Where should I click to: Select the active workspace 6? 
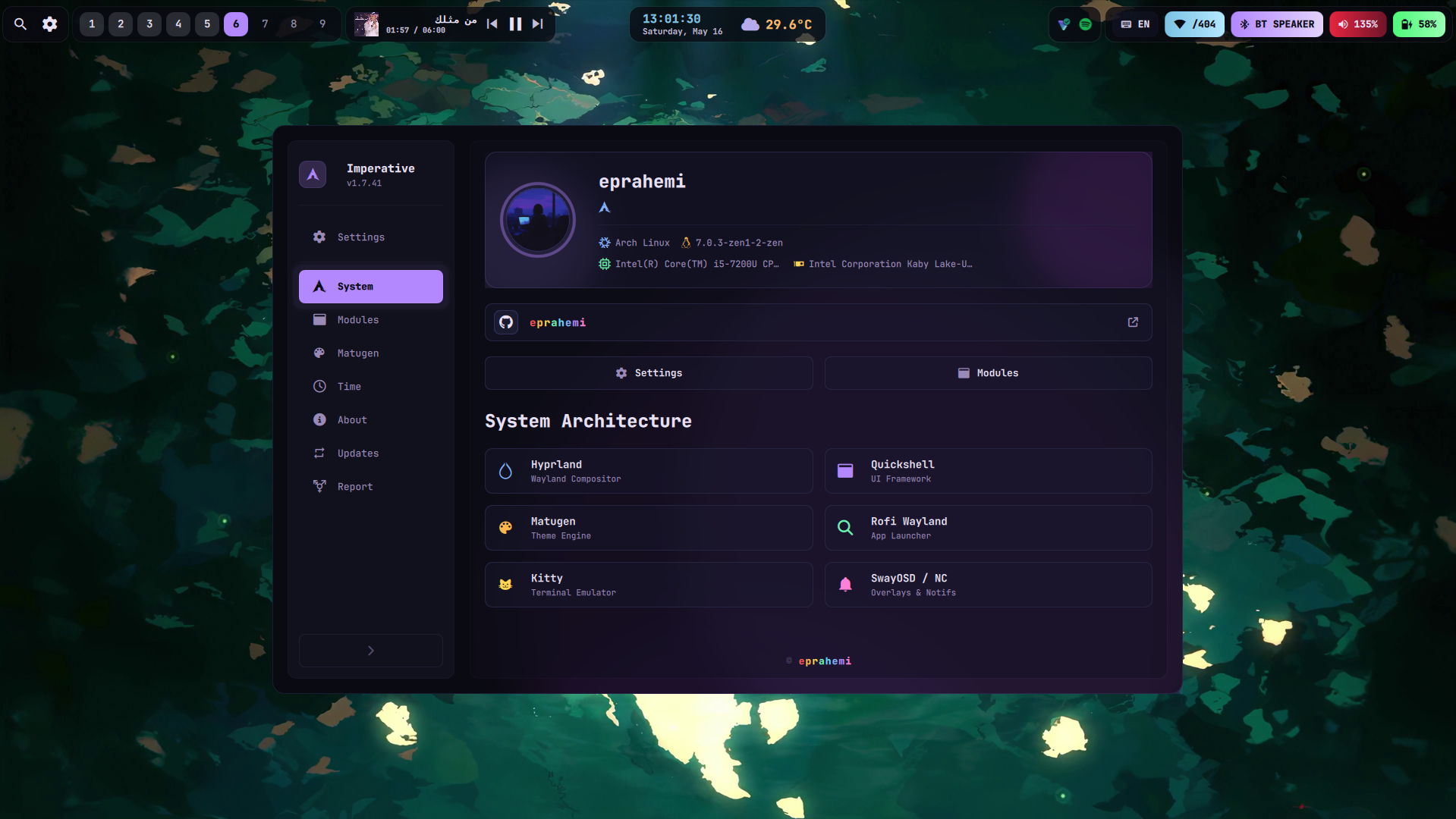pos(236,24)
